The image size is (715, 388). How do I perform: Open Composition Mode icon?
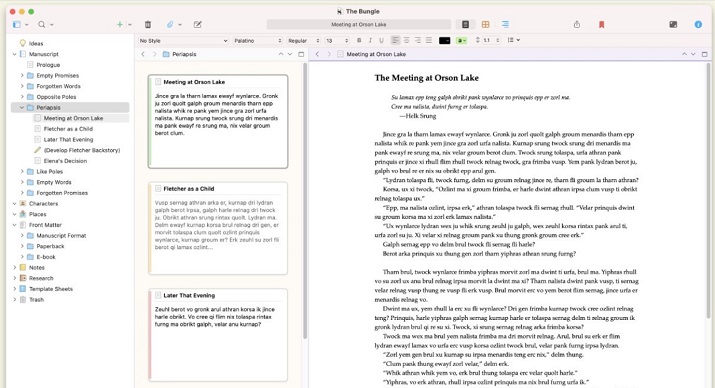tap(673, 25)
